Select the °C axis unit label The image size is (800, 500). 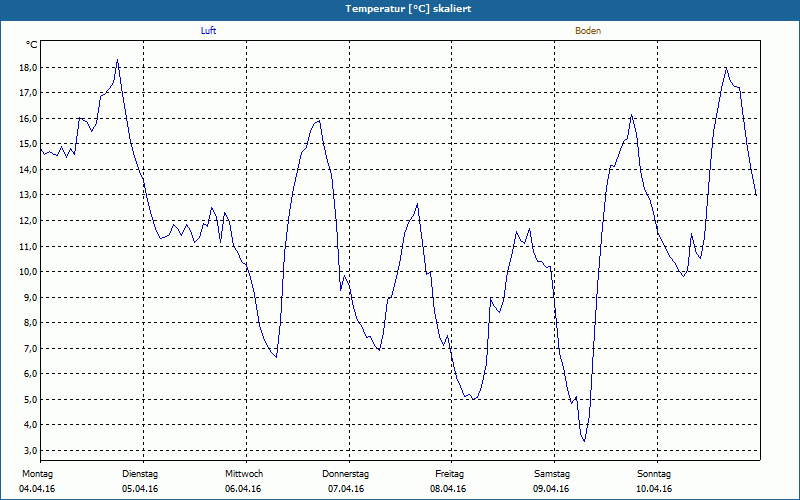(x=32, y=45)
